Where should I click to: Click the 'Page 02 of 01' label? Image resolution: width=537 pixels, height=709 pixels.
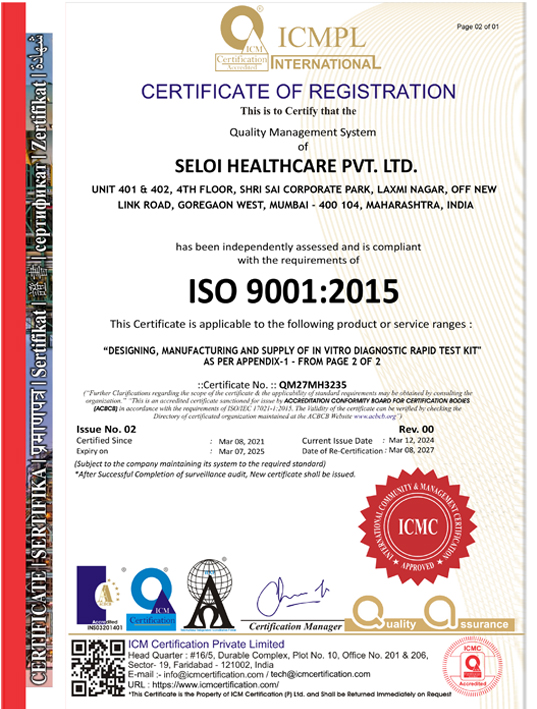478,27
